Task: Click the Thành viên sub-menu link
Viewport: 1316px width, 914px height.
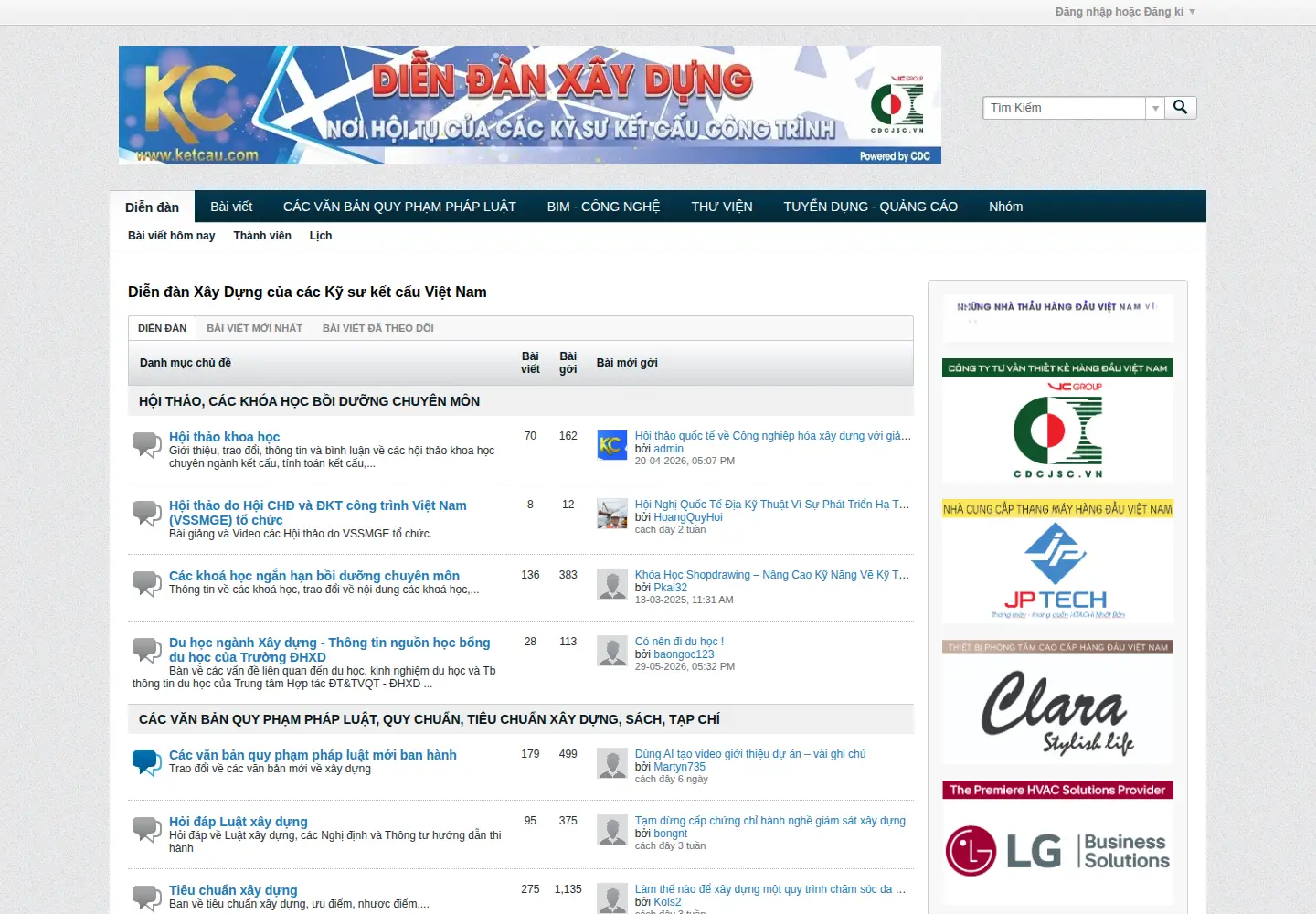Action: (262, 236)
